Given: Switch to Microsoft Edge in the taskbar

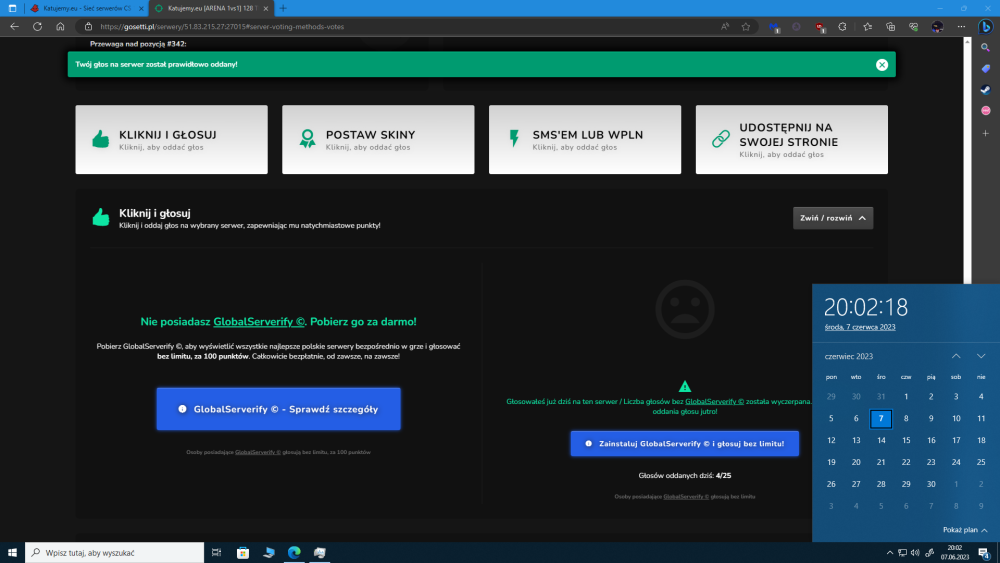Looking at the screenshot, I should tap(294, 553).
